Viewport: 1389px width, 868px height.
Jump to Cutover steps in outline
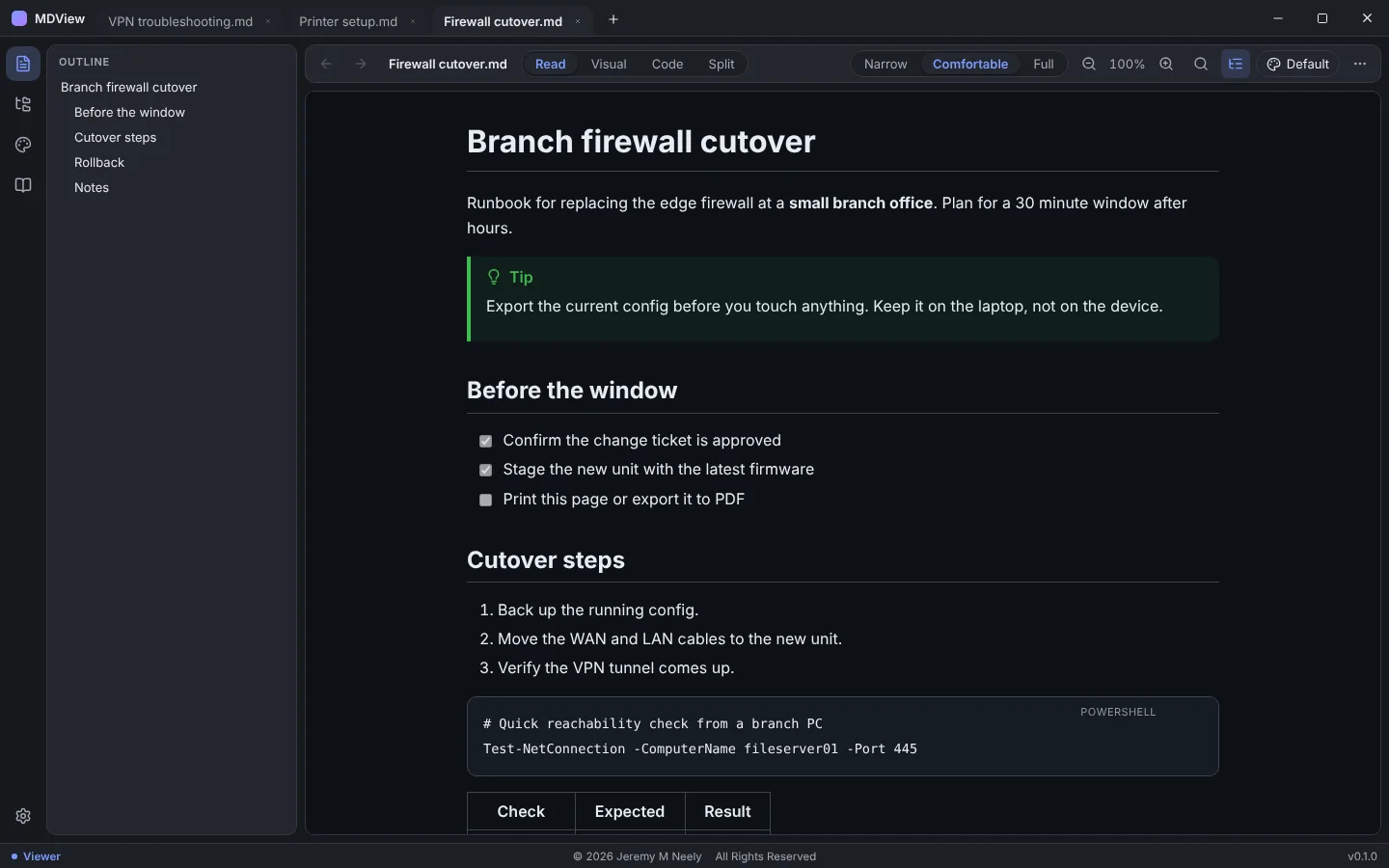point(115,137)
